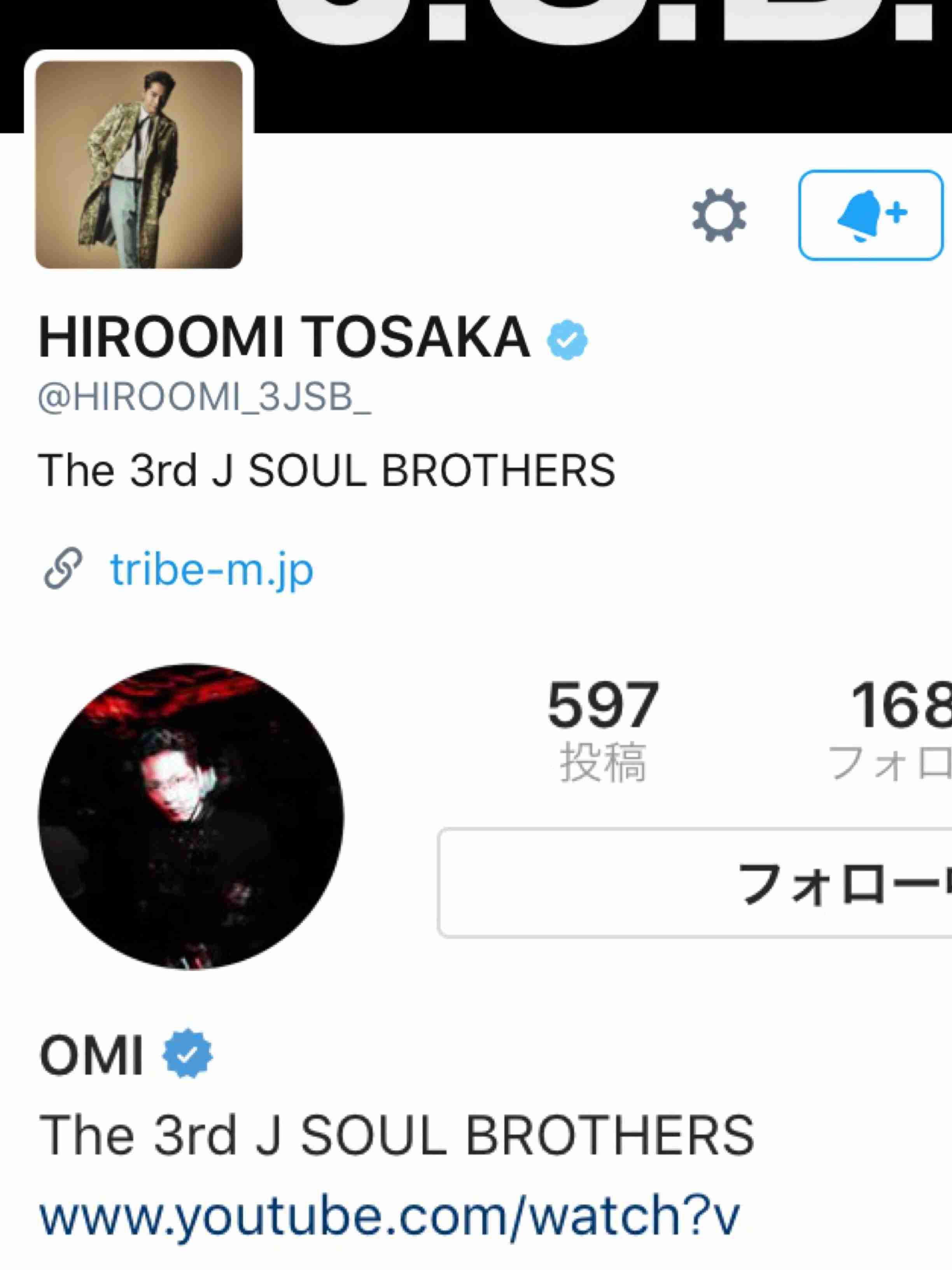View HIROOMI TOSAKA's square profile photo
Screen dimensions: 952x1270
[139, 164]
